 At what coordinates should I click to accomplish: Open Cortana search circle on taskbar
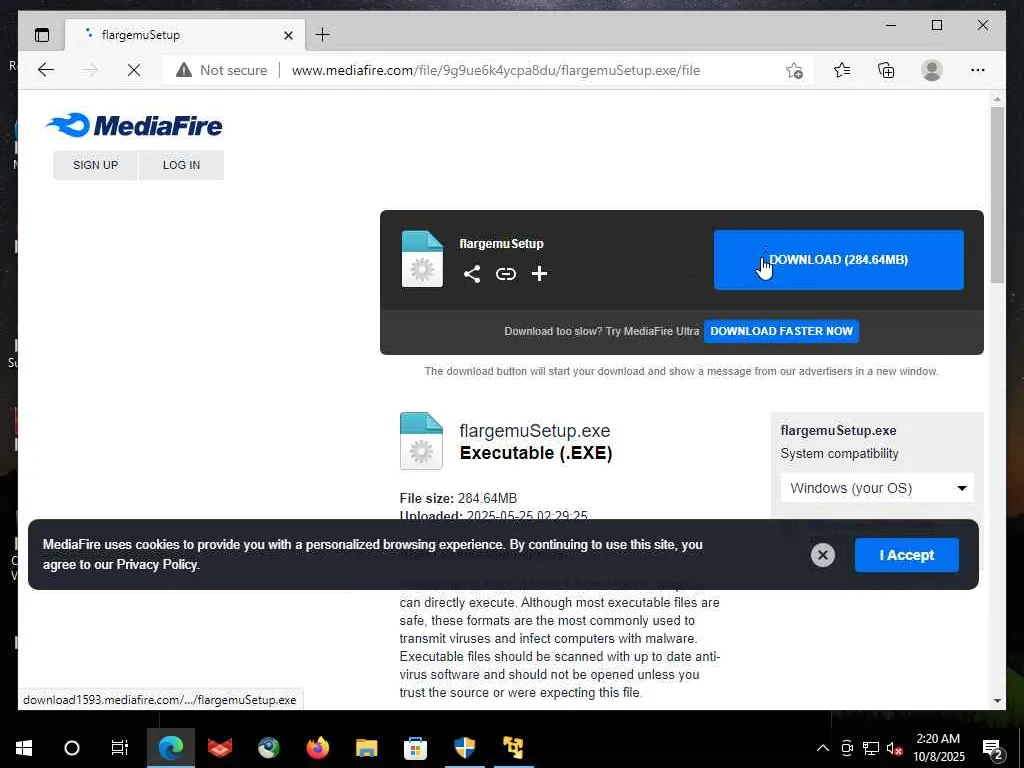click(x=72, y=748)
